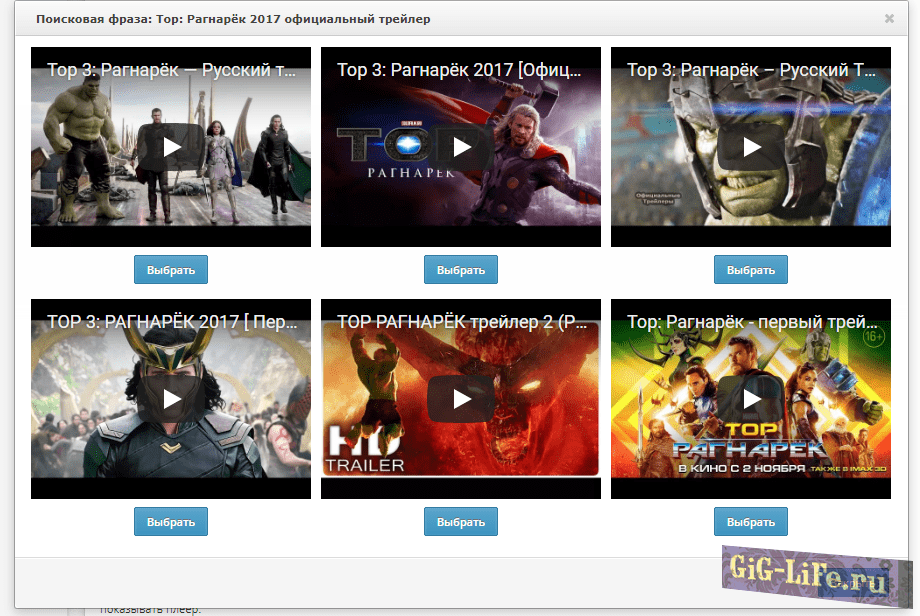The height and width of the screenshot is (616, 920).
Task: Select the second video with Выбрать button
Action: tap(460, 269)
